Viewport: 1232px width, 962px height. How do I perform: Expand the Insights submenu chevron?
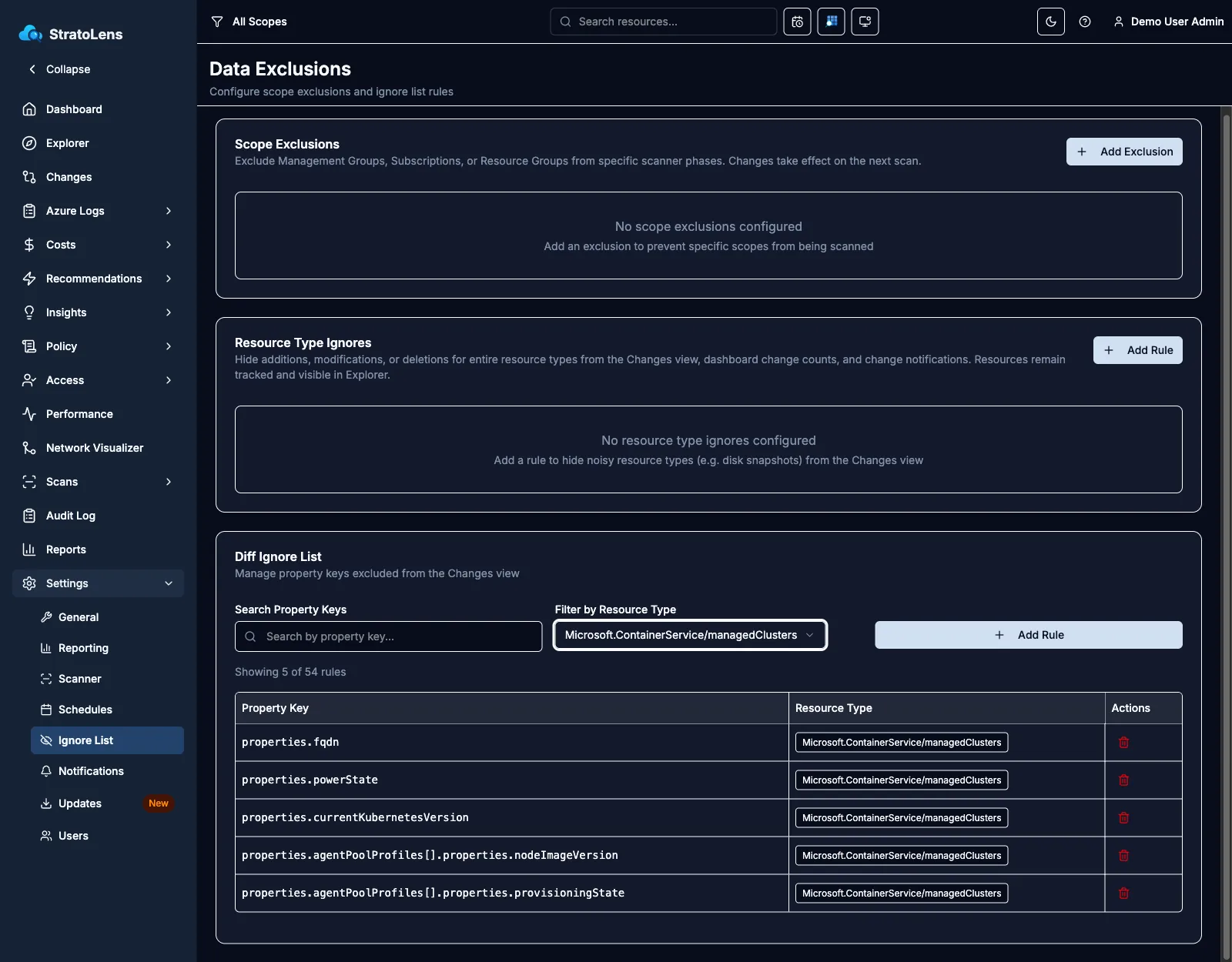pyautogui.click(x=169, y=312)
